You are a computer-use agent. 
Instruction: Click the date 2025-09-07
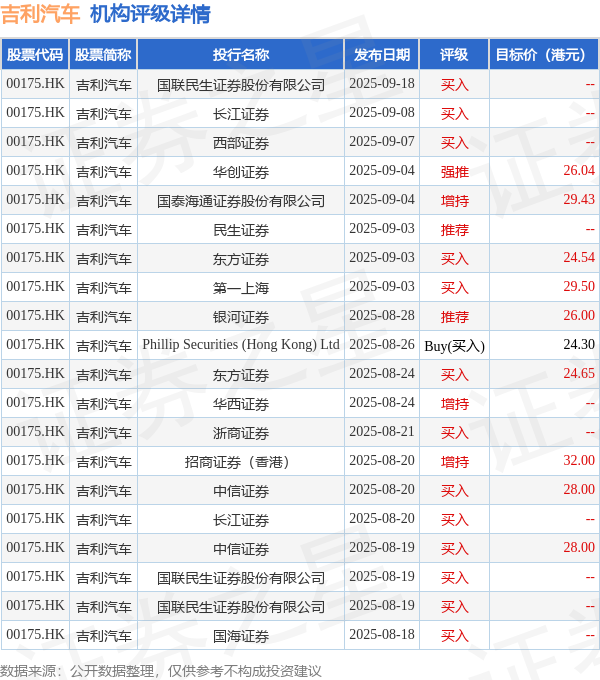(x=382, y=141)
